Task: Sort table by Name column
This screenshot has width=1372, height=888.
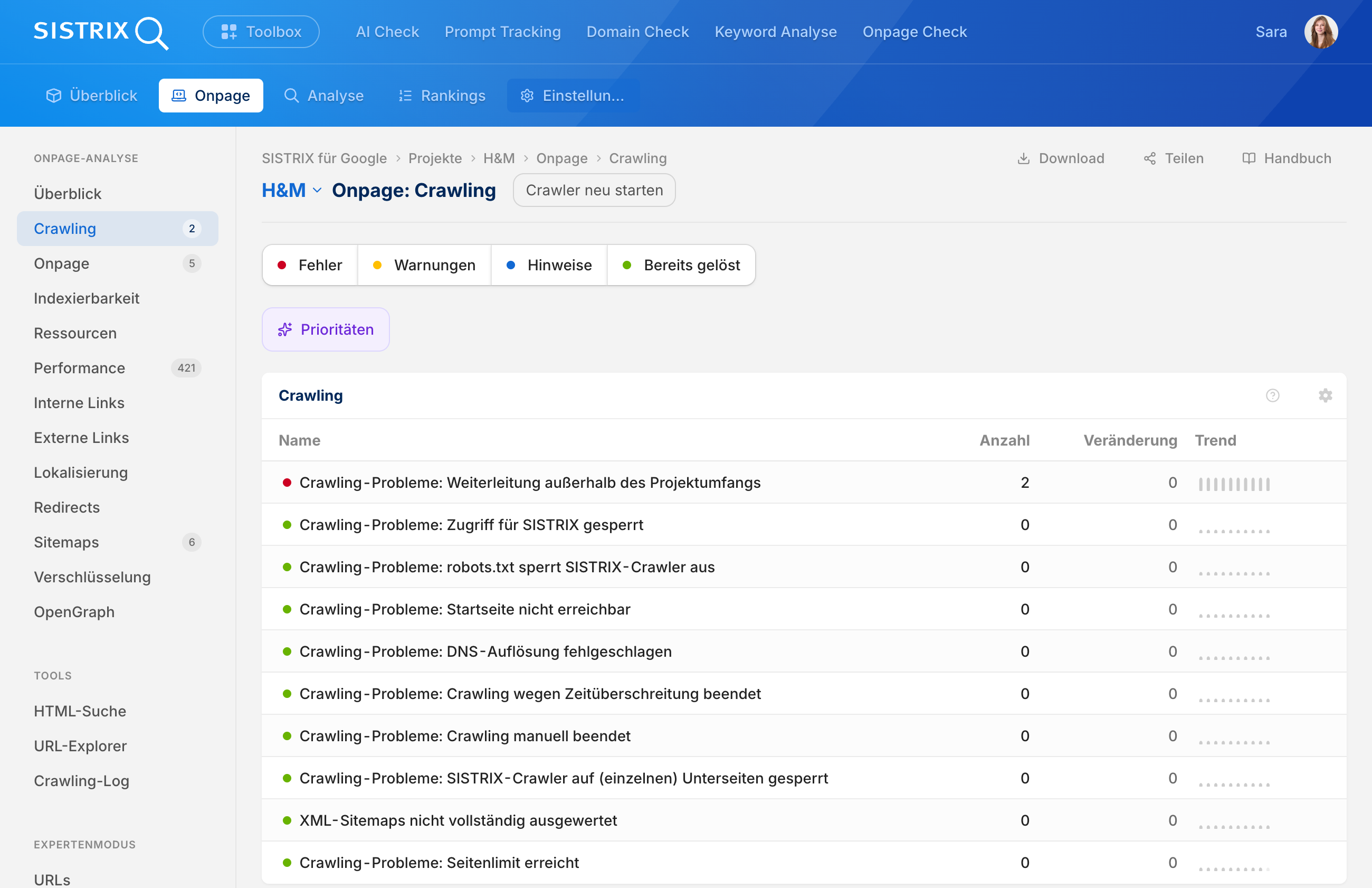Action: (300, 440)
